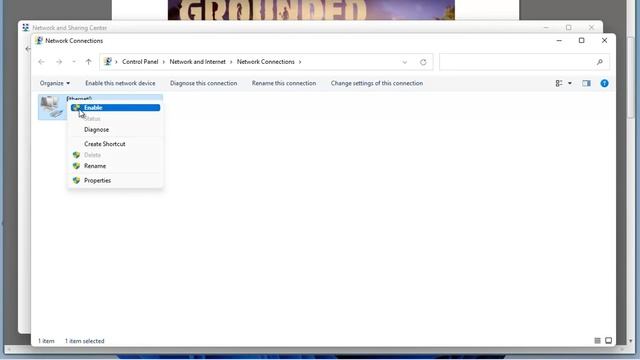The height and width of the screenshot is (360, 640).
Task: Click the refresh button
Action: coord(423,62)
